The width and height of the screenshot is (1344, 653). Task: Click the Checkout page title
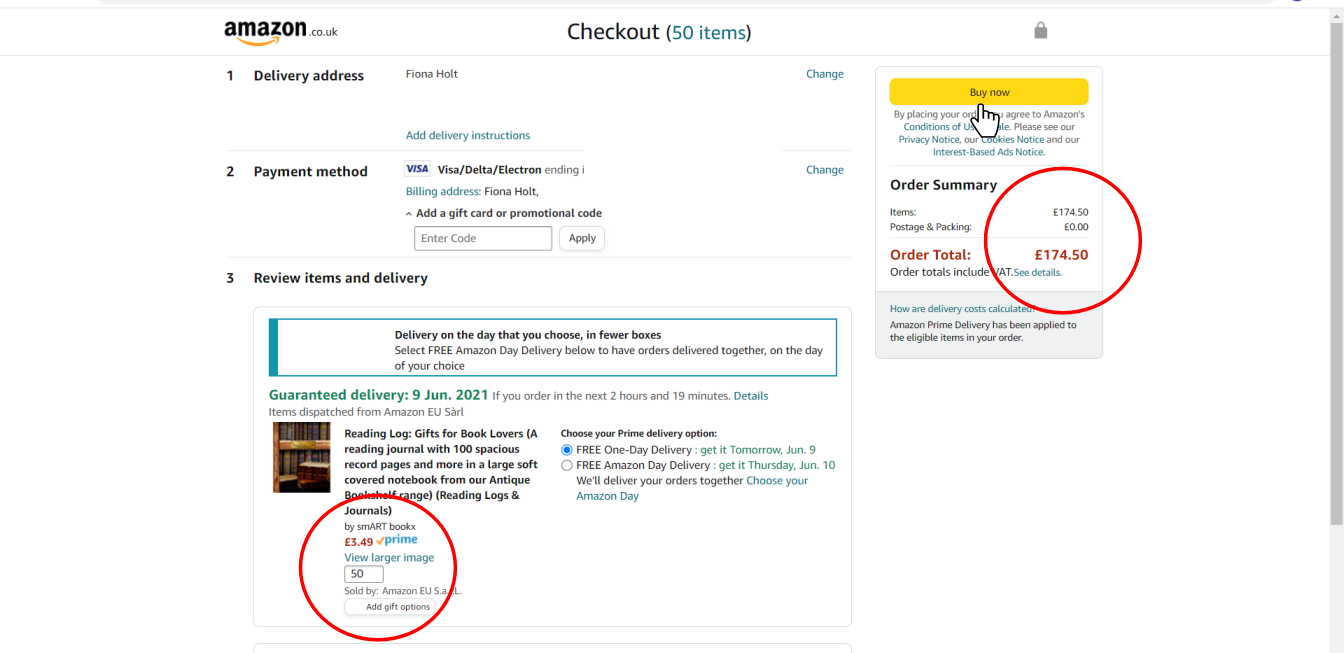point(613,32)
